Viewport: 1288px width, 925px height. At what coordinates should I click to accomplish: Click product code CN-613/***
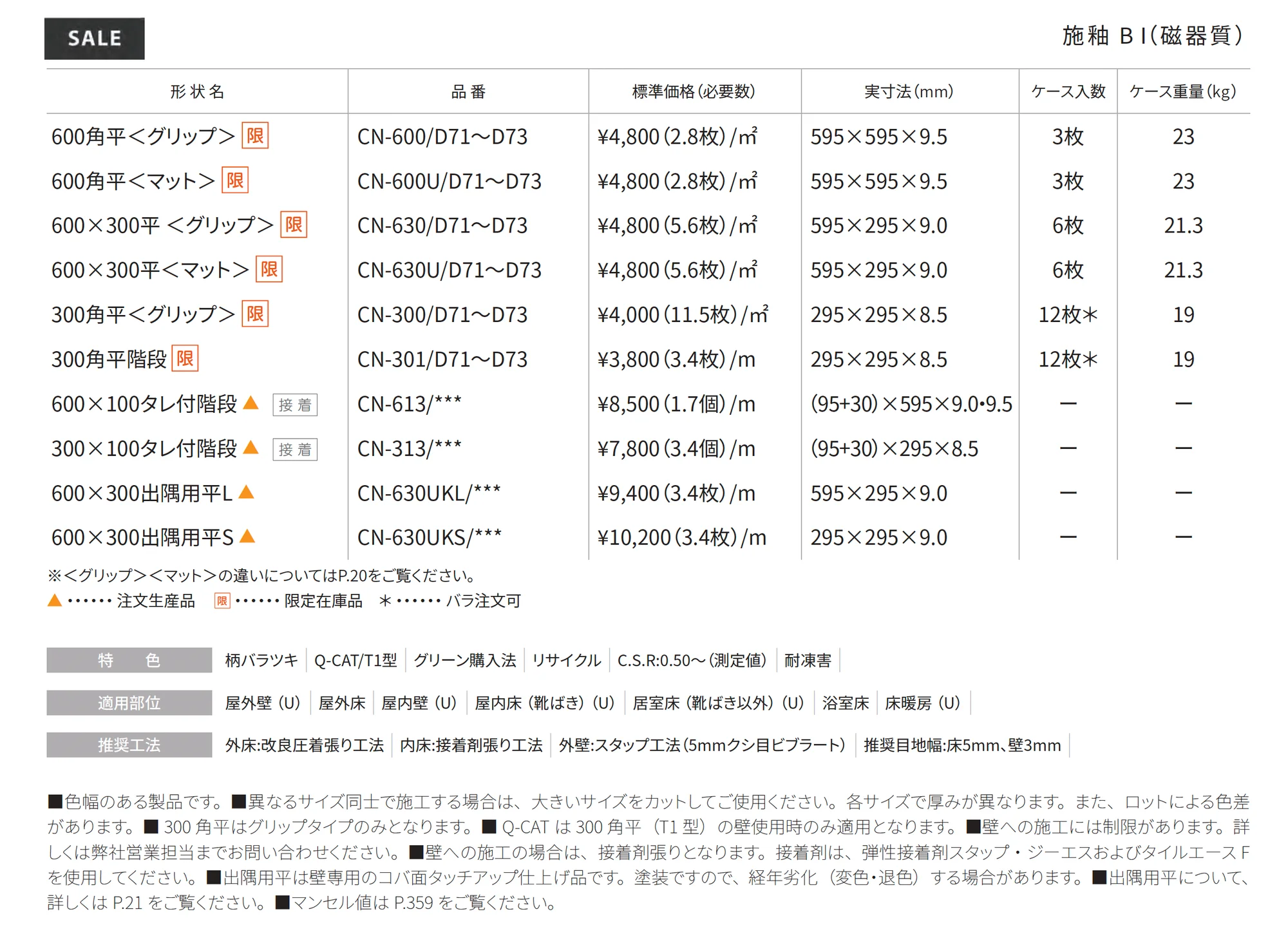tap(410, 404)
